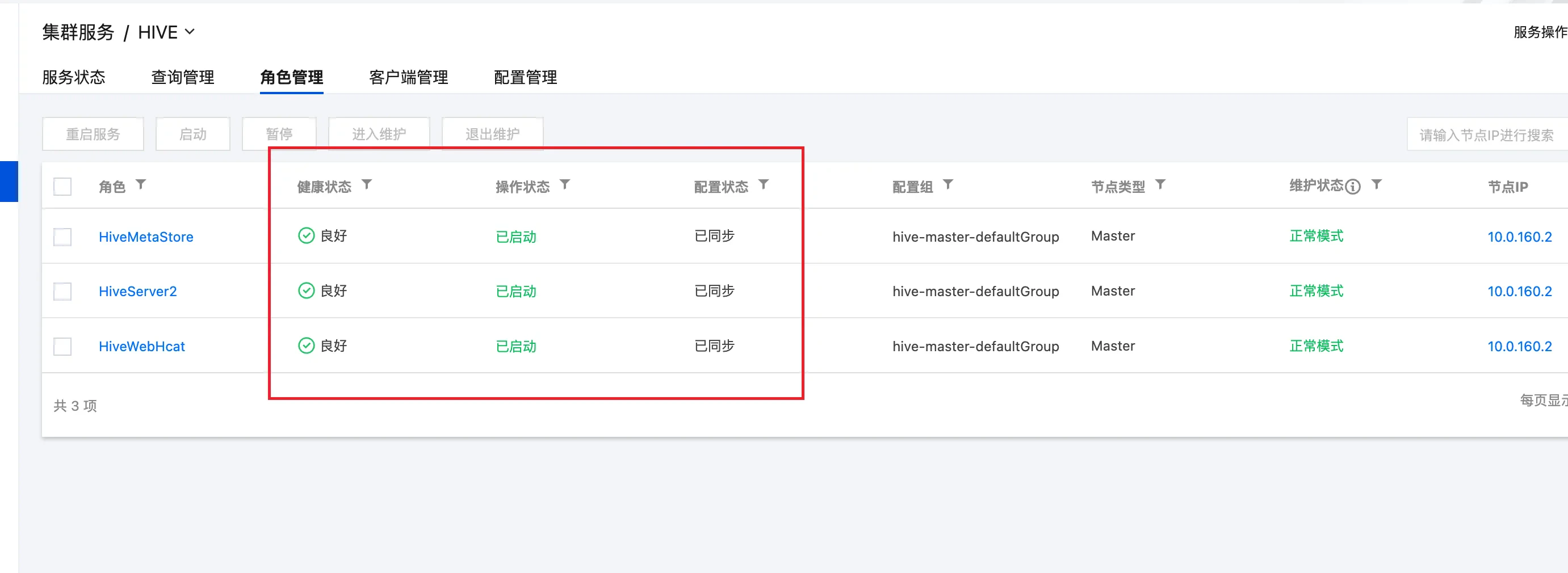
Task: Check the HiveWebHcat row checkbox
Action: point(62,346)
